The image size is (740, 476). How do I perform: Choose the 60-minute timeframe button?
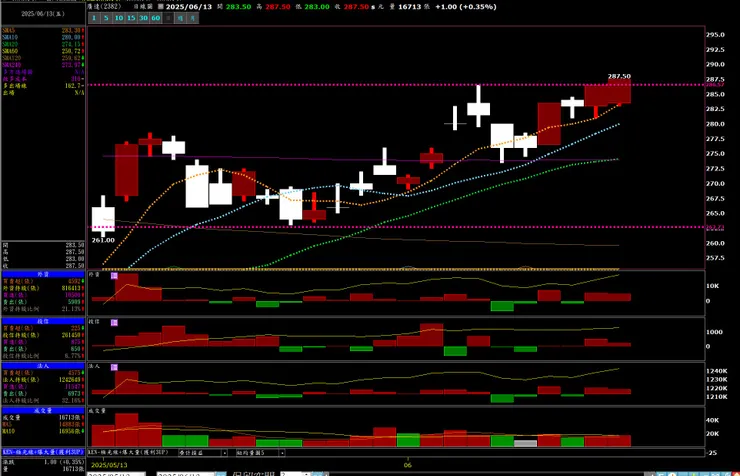pos(155,18)
